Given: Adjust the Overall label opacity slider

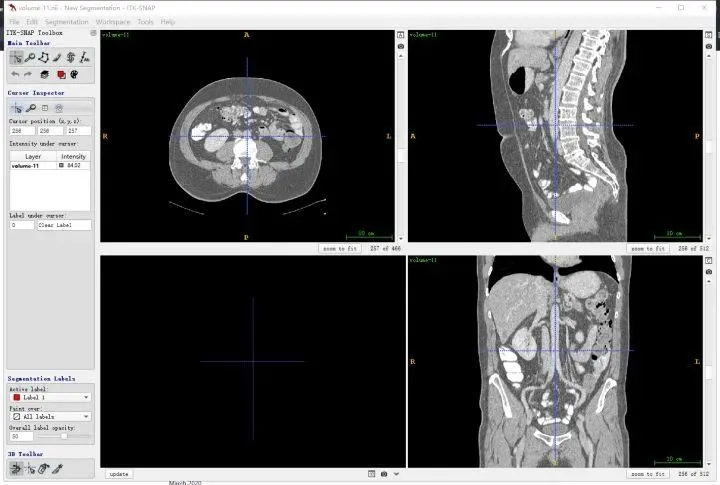Looking at the screenshot, I should [63, 436].
